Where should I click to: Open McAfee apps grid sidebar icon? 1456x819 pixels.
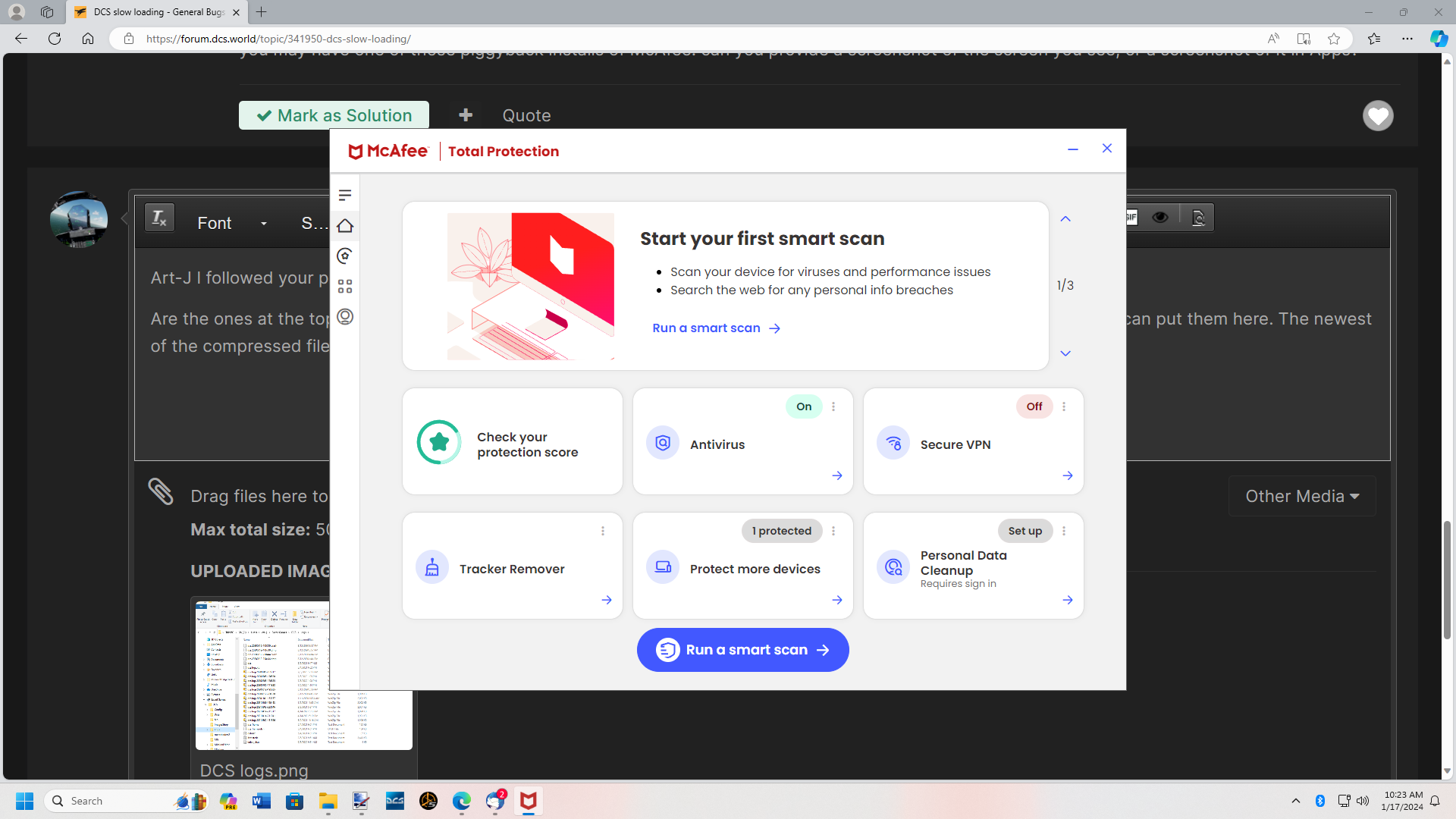[x=345, y=287]
